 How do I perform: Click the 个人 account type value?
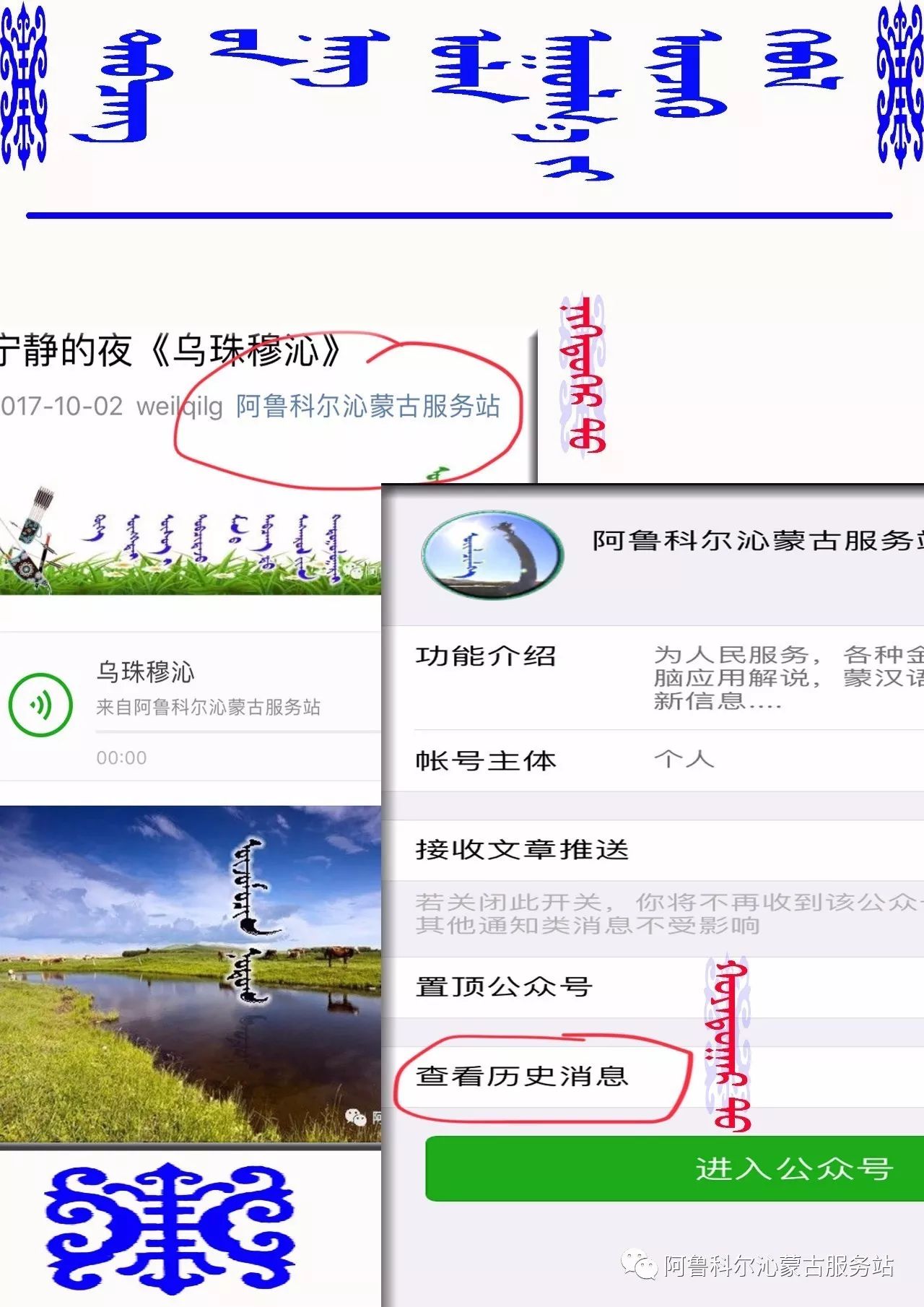tap(684, 759)
